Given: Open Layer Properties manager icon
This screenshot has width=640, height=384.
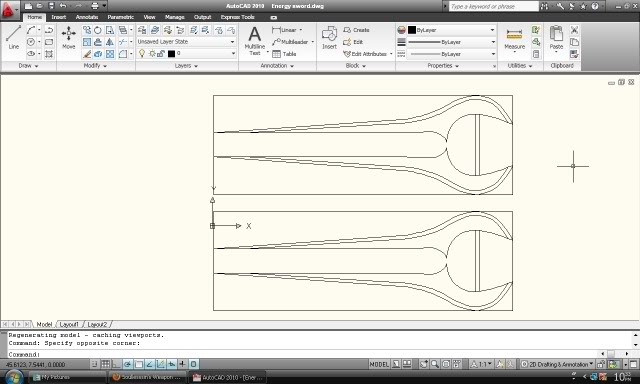Looking at the screenshot, I should [x=142, y=30].
